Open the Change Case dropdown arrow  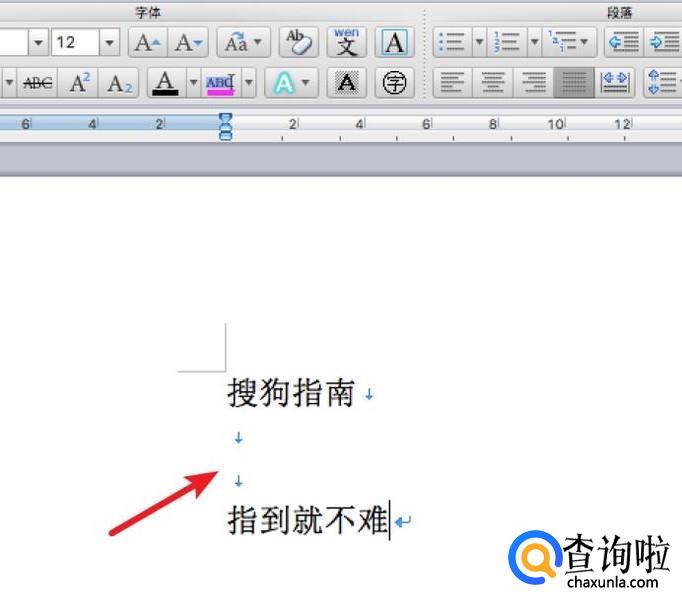(258, 42)
